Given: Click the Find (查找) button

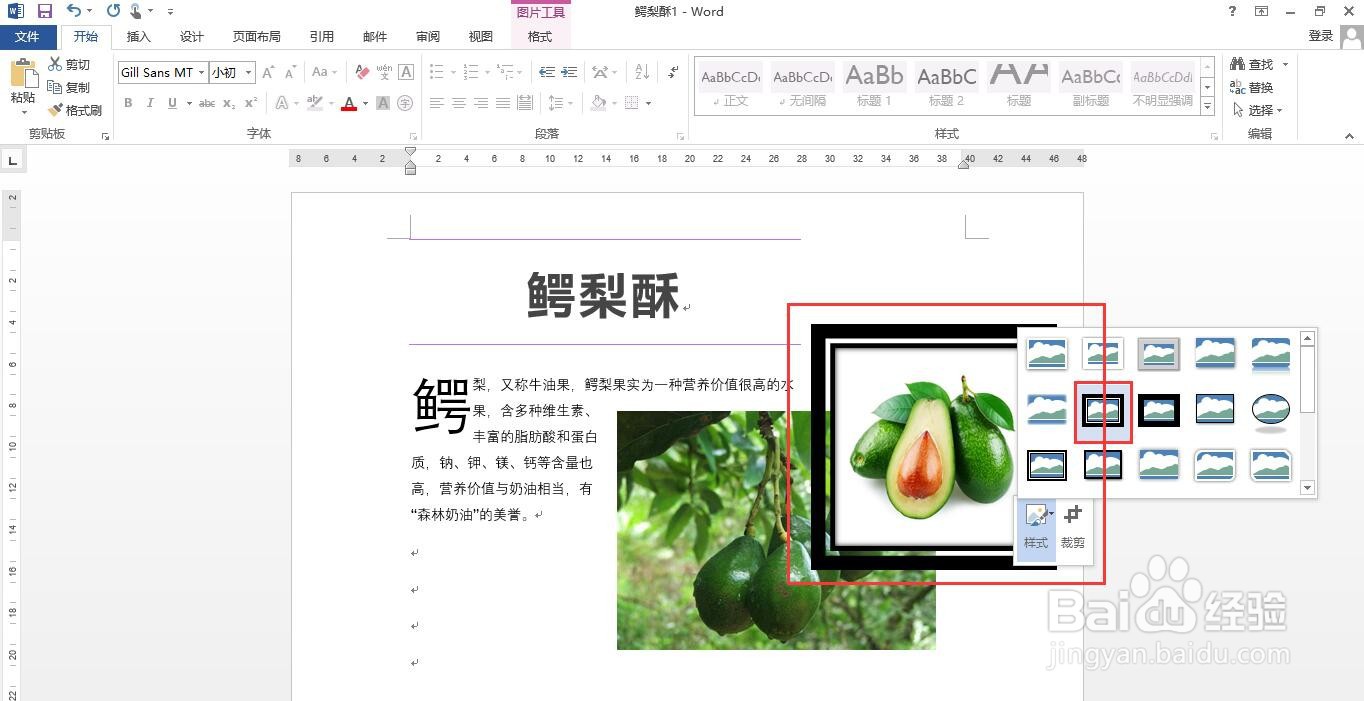Looking at the screenshot, I should (x=1252, y=64).
